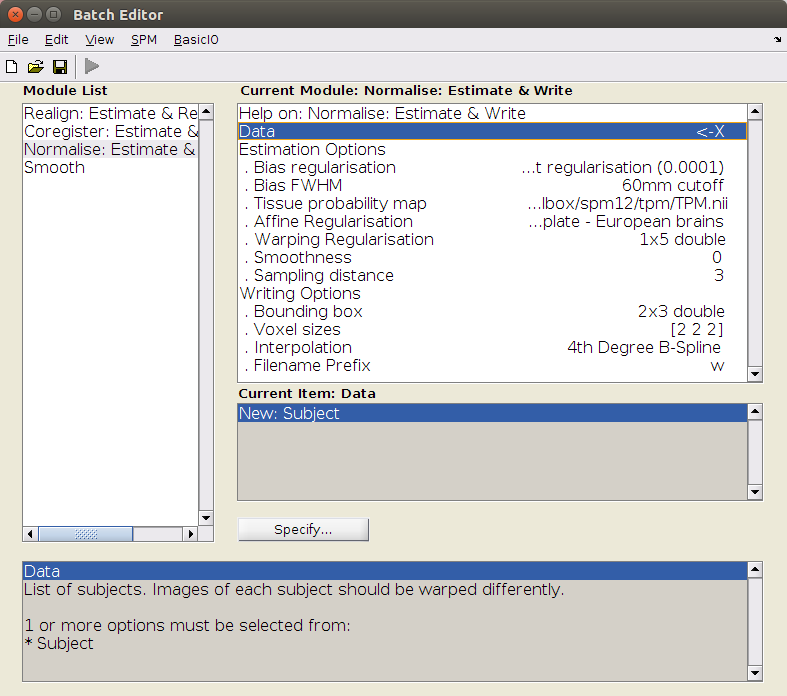Select the Interpolation row
787x696 pixels.
pos(492,348)
